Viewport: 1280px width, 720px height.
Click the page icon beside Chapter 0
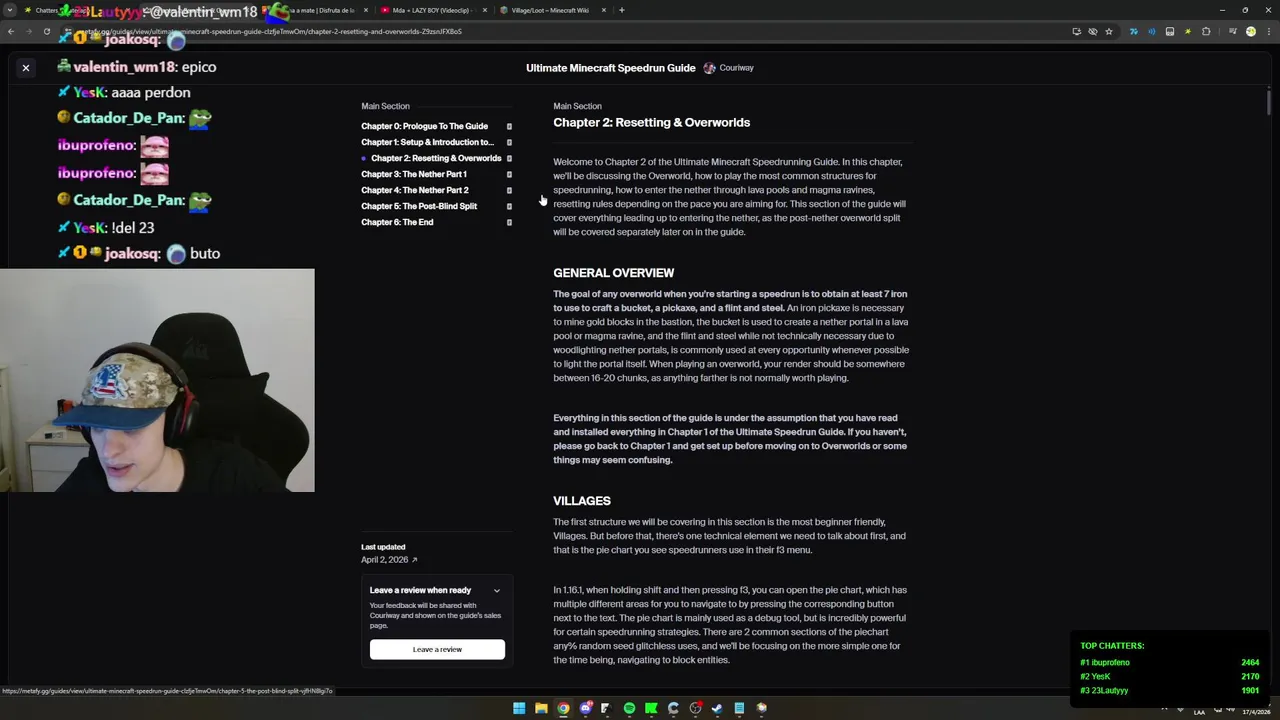tap(509, 126)
